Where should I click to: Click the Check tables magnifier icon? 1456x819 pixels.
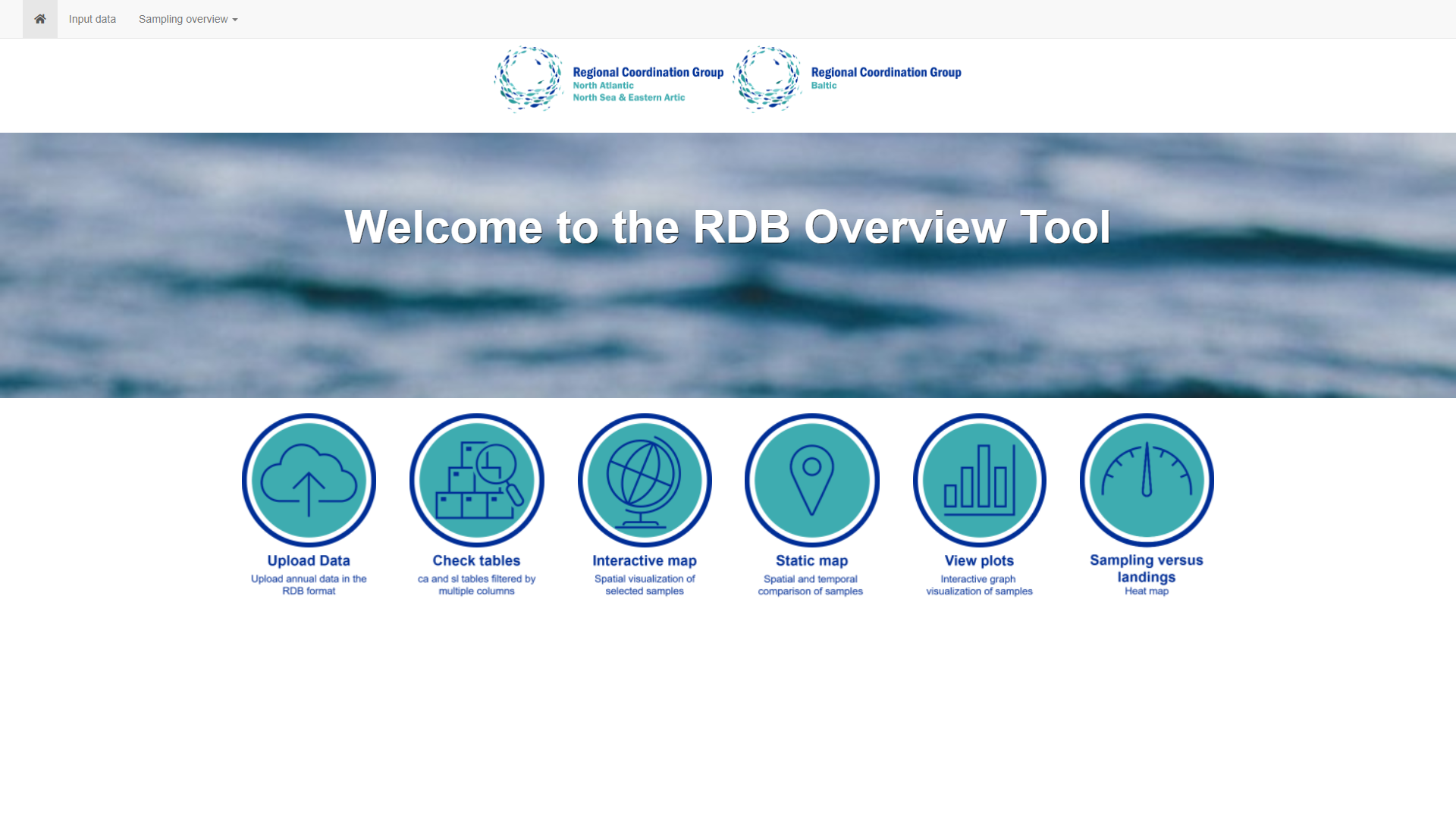coord(477,480)
